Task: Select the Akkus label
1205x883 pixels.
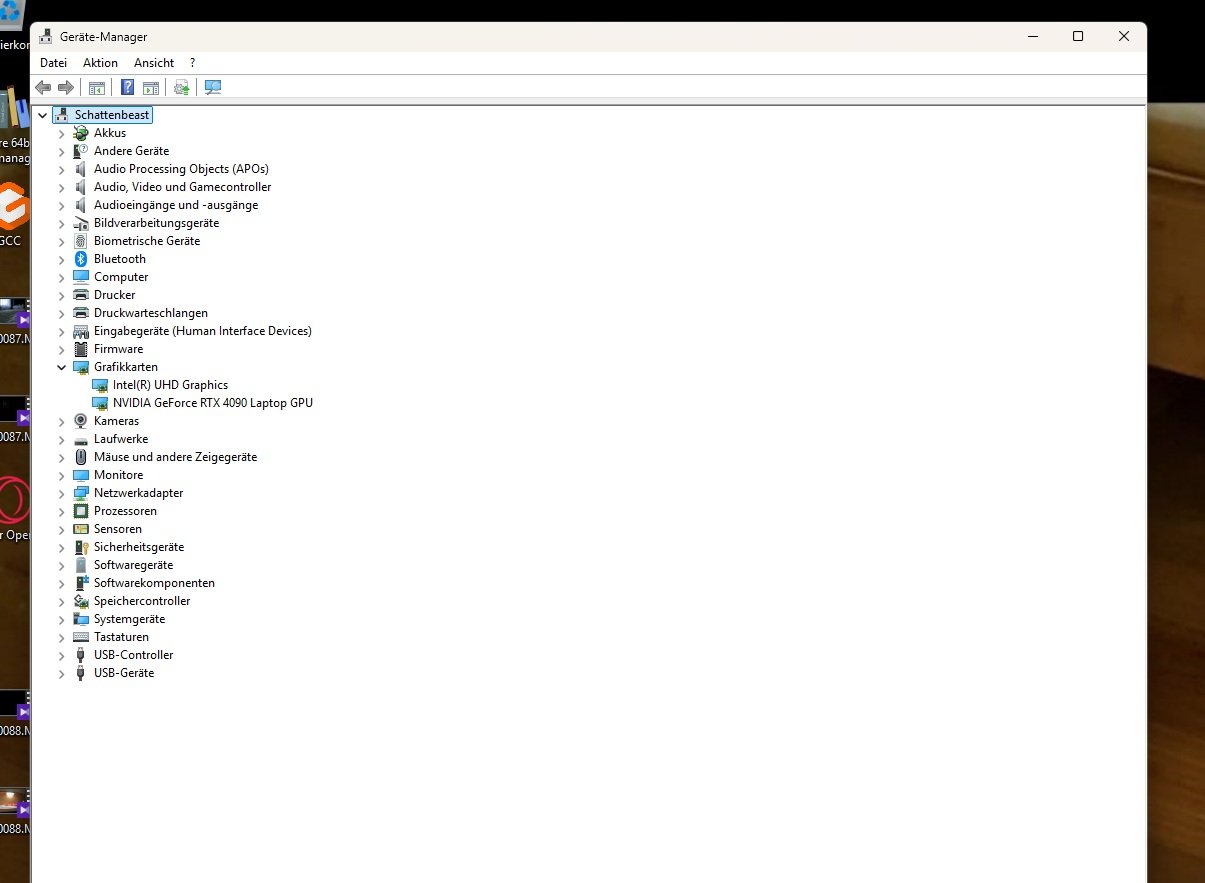Action: [x=110, y=133]
